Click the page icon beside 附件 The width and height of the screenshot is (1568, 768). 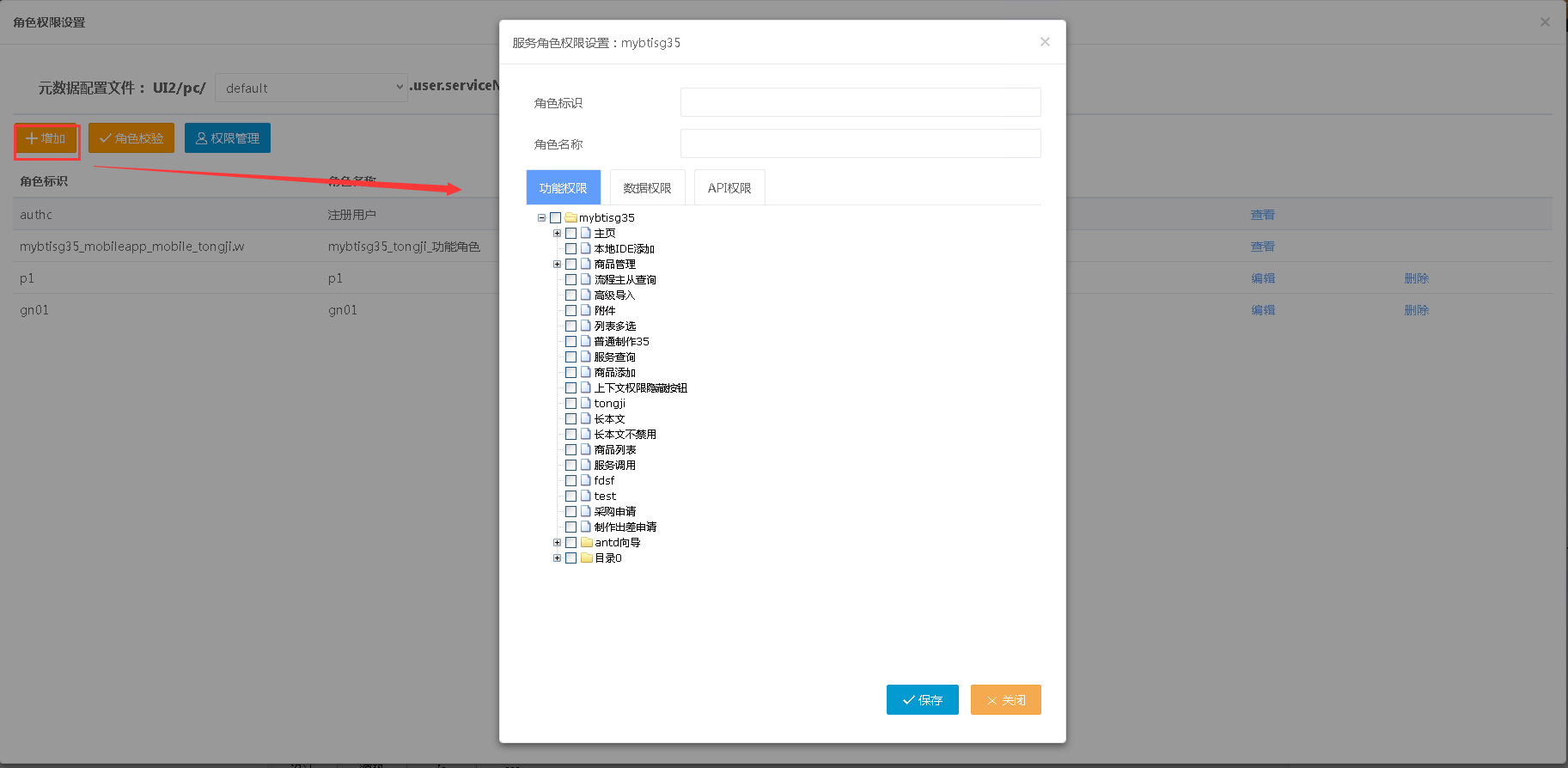point(586,311)
